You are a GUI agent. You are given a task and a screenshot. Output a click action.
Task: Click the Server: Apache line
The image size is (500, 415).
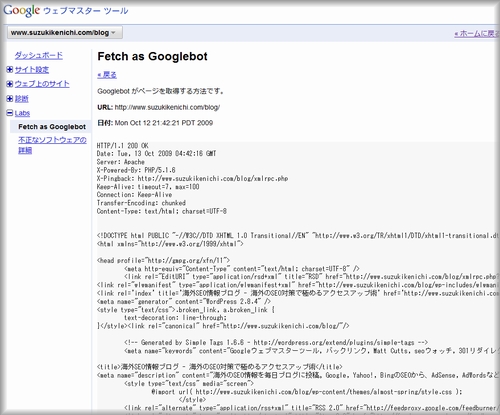121,162
